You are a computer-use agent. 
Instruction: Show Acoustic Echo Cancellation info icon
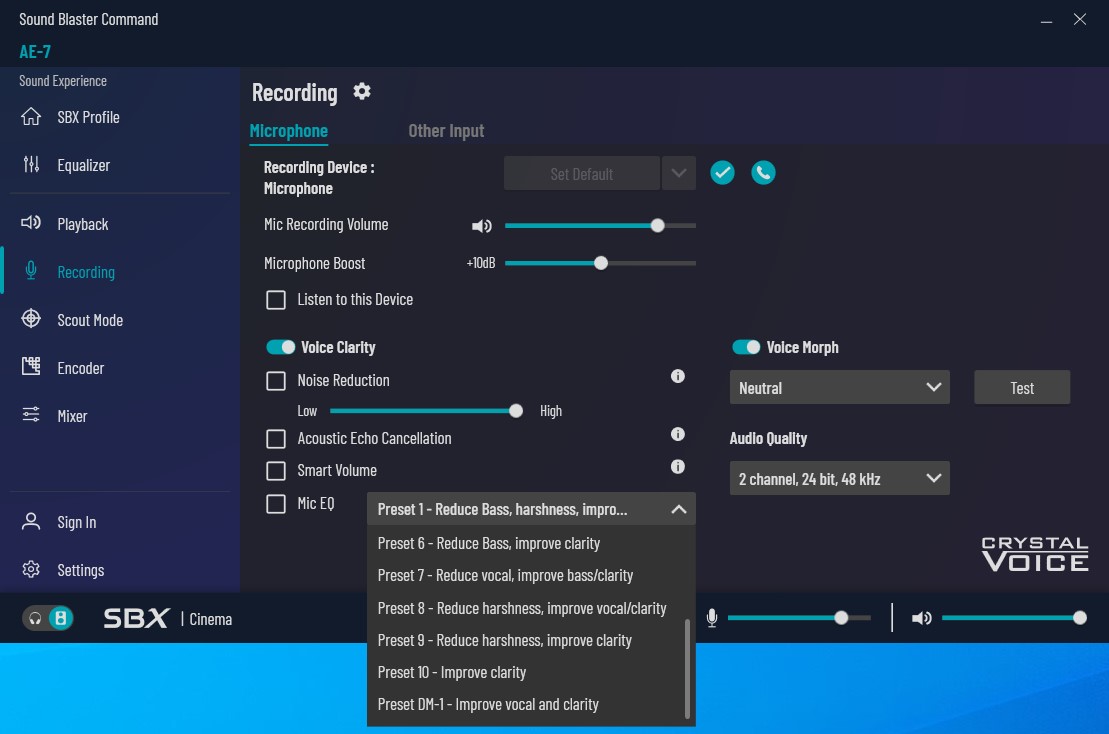678,434
